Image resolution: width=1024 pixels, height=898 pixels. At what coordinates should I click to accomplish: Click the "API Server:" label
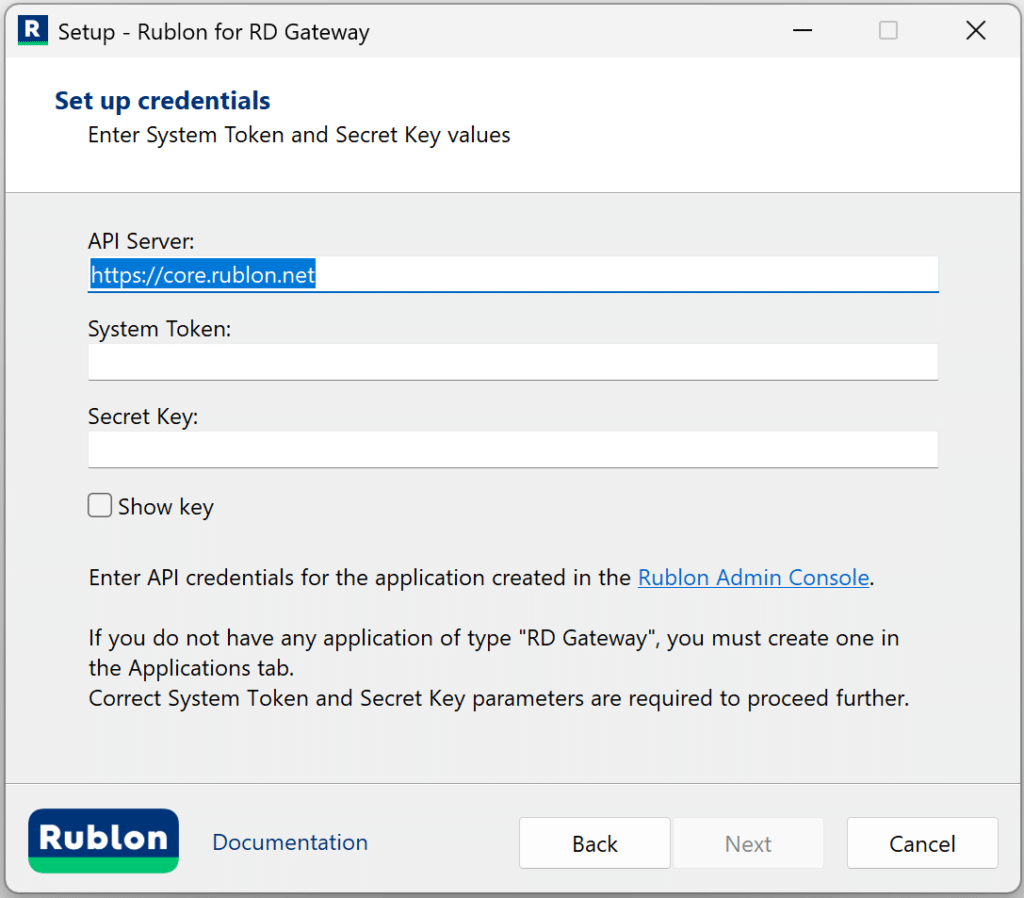(x=141, y=242)
